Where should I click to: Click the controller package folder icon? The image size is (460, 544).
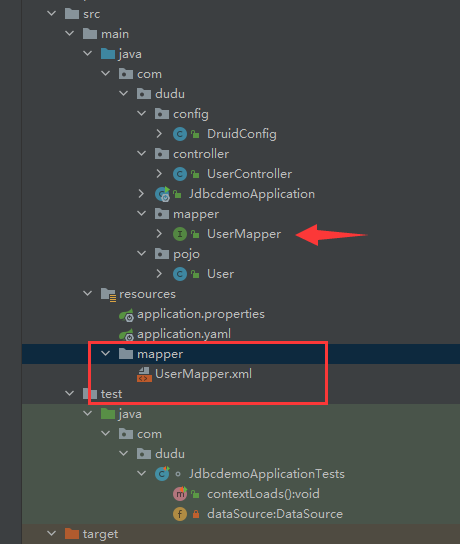[x=162, y=154]
